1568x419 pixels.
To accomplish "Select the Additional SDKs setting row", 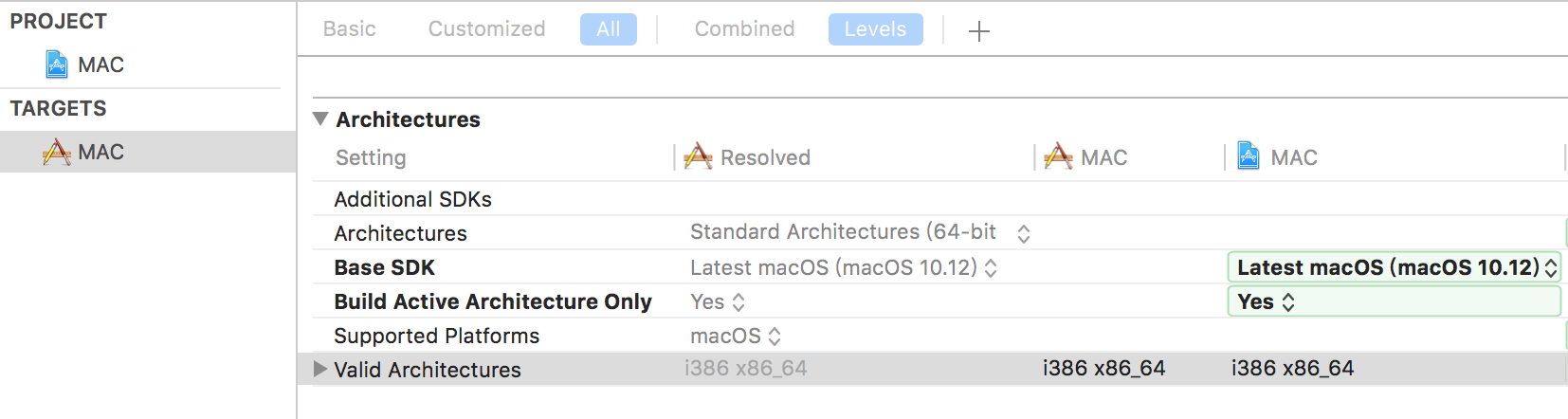I will [x=413, y=199].
